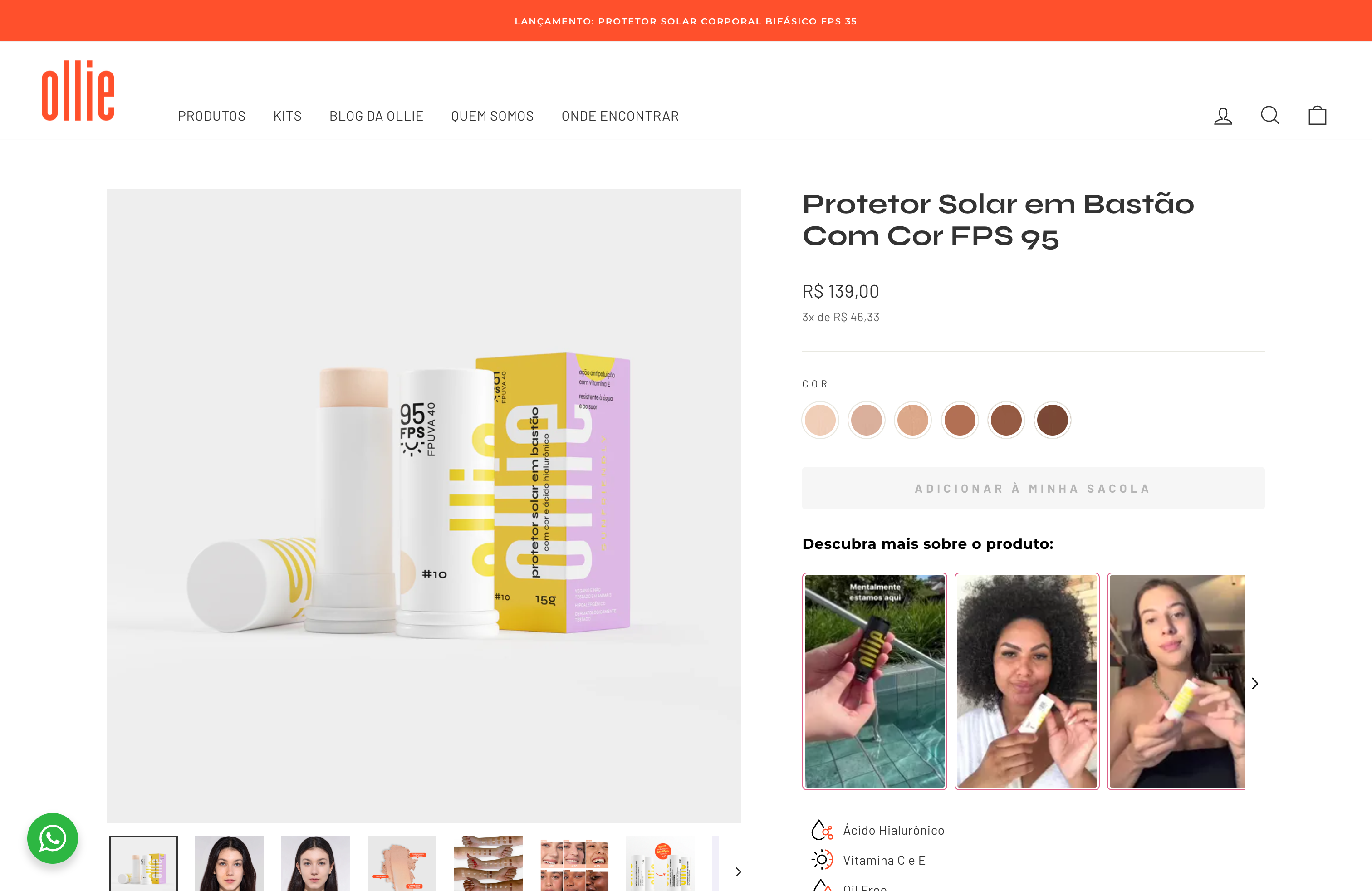
Task: Open the KITS menu item
Action: point(287,116)
